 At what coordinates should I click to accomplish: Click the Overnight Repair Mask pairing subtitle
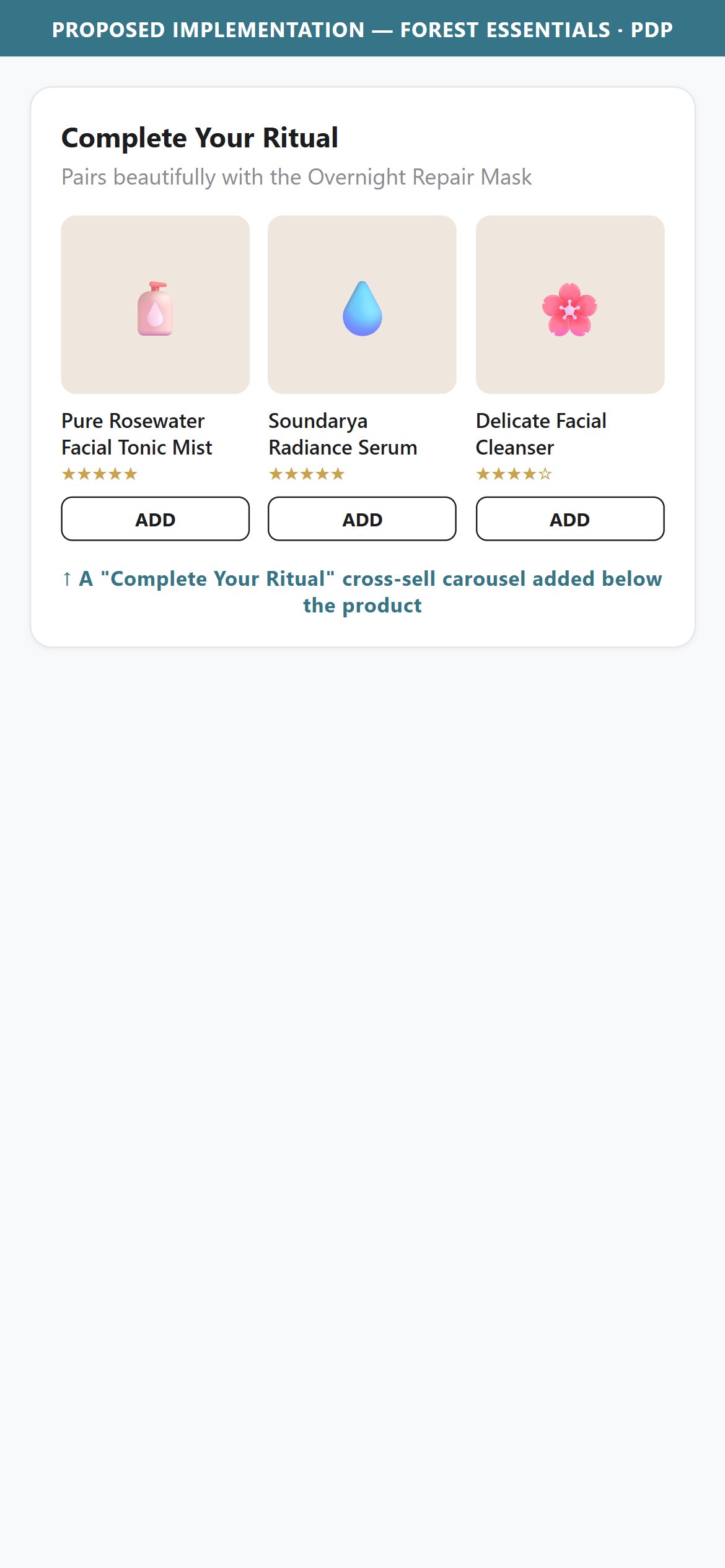coord(296,177)
